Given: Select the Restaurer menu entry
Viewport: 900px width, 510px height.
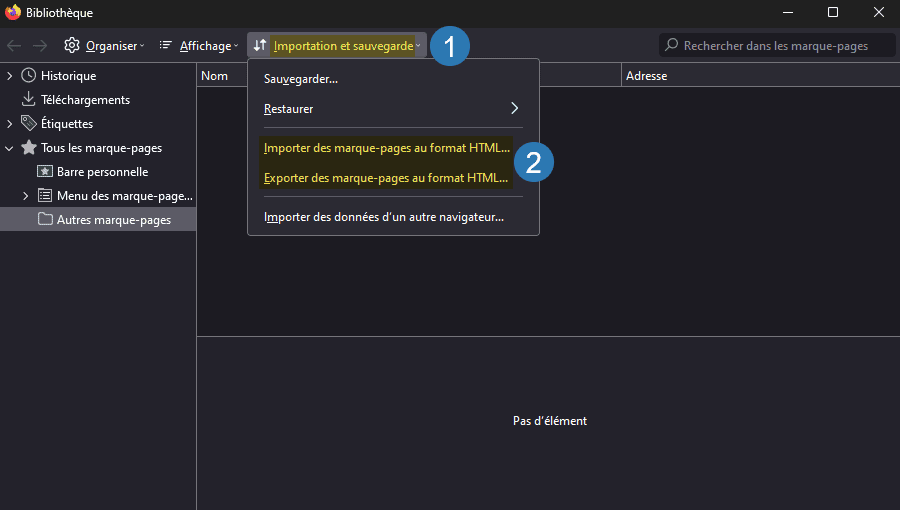Looking at the screenshot, I should coord(393,108).
